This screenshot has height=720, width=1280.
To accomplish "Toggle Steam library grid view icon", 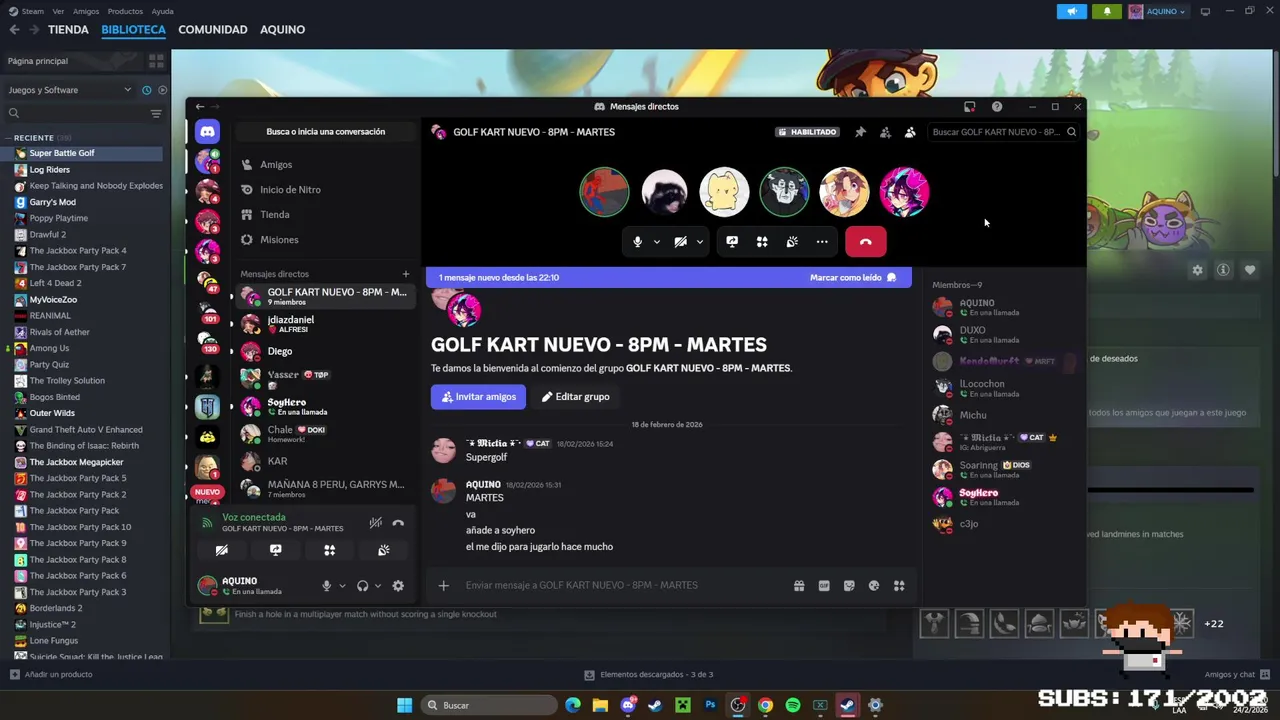I will pos(156,61).
